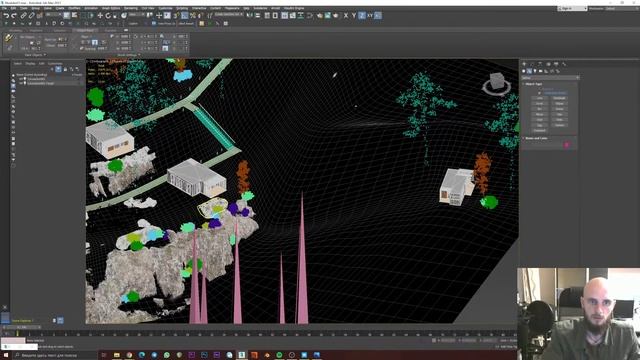The width and height of the screenshot is (640, 360).
Task: Open the Modifiers menu
Action: pyautogui.click(x=74, y=8)
